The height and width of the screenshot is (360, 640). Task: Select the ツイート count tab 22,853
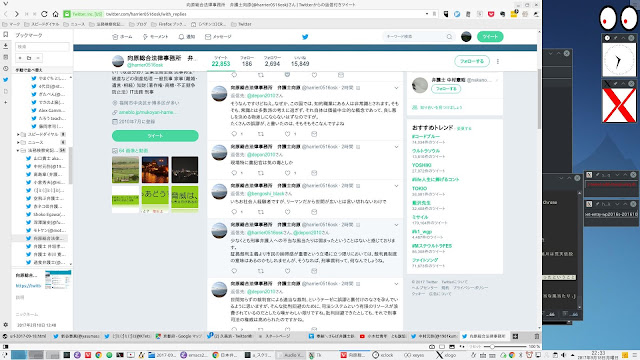[x=221, y=61]
